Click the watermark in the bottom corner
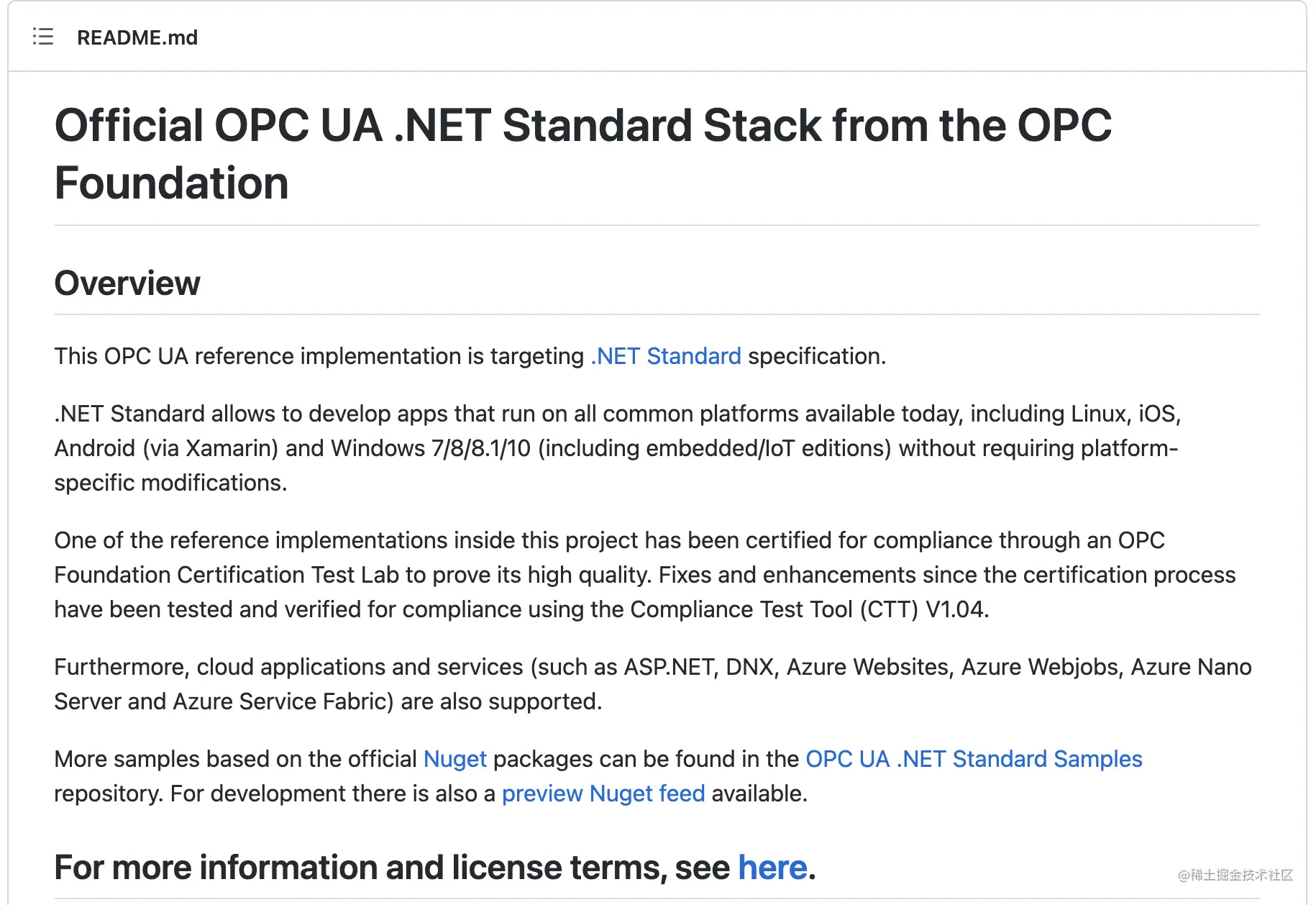The height and width of the screenshot is (905, 1316). 1235,875
